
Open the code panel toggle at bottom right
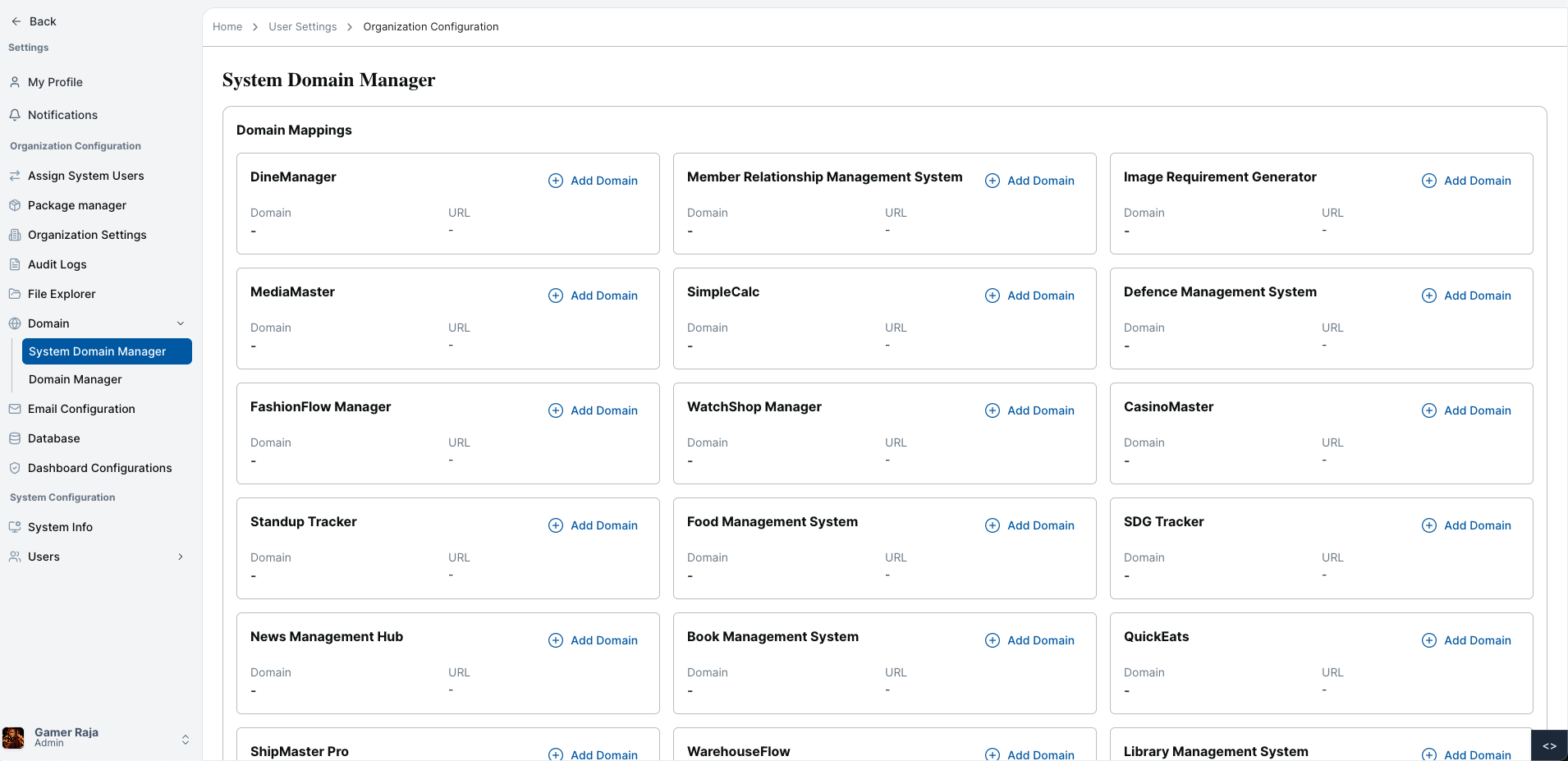tap(1550, 745)
